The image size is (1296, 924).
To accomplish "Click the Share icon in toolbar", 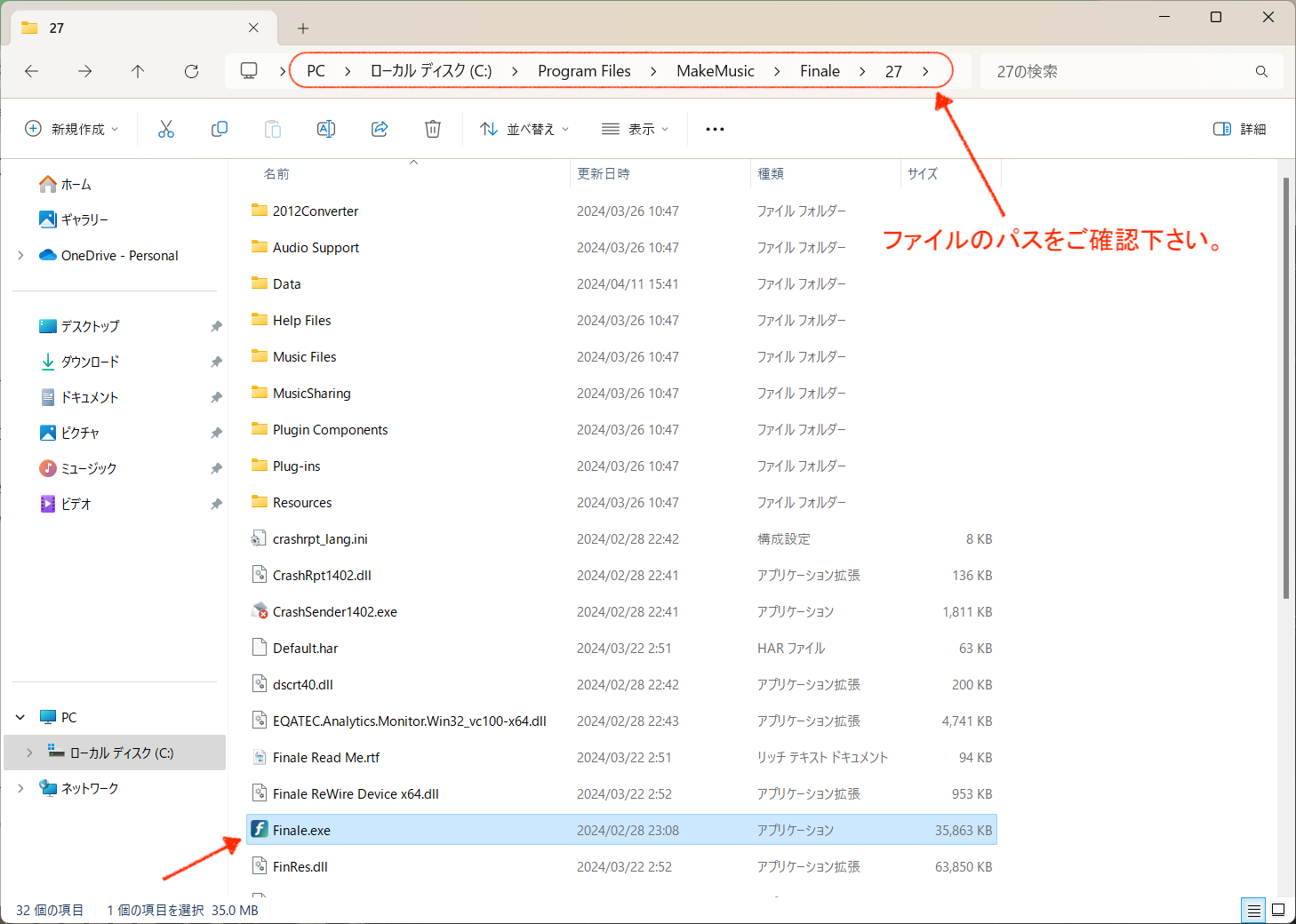I will [x=380, y=129].
